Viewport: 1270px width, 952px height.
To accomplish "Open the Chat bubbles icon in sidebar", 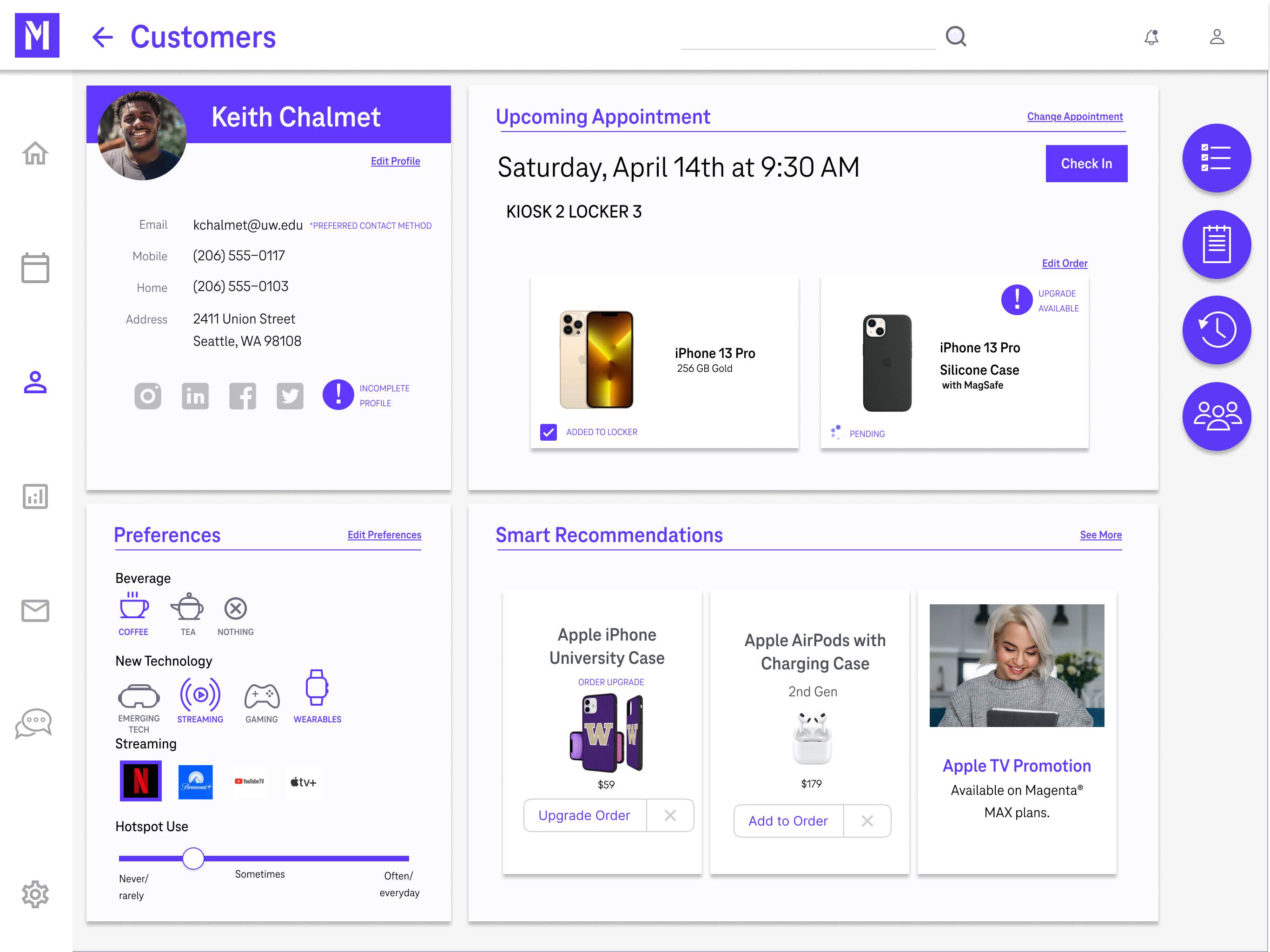I will (34, 724).
